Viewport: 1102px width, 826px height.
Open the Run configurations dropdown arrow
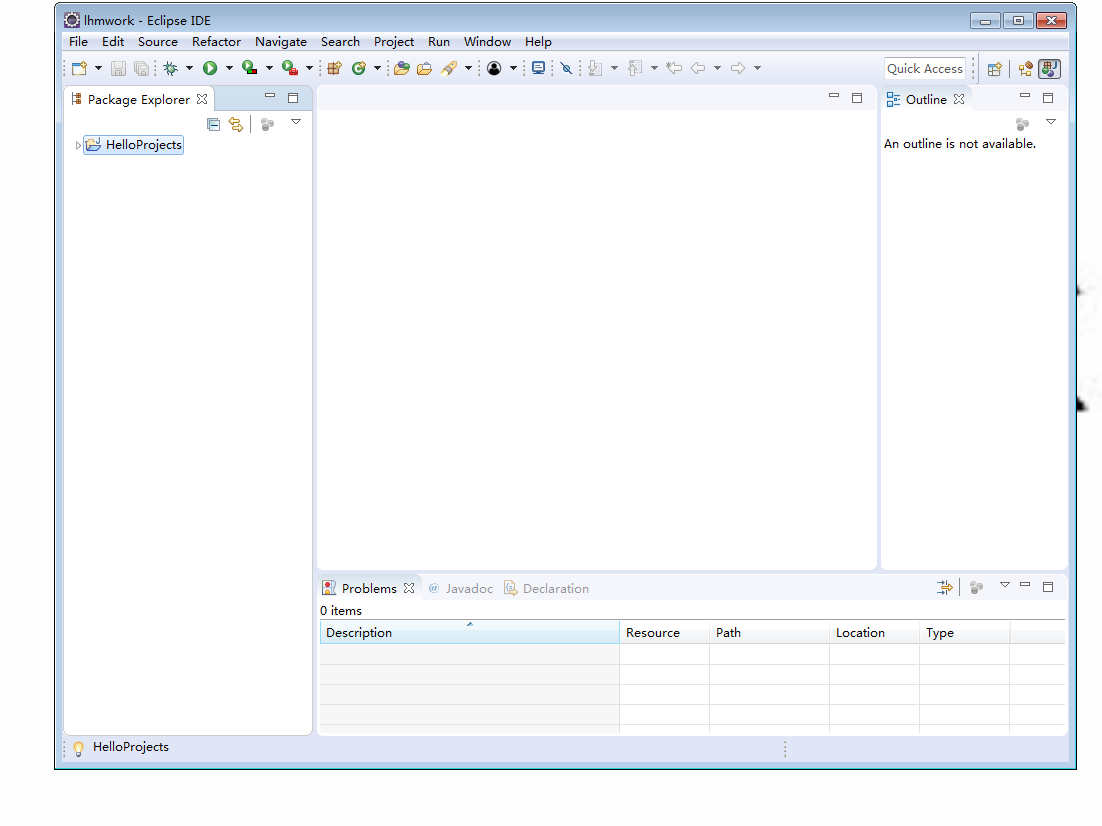click(229, 68)
